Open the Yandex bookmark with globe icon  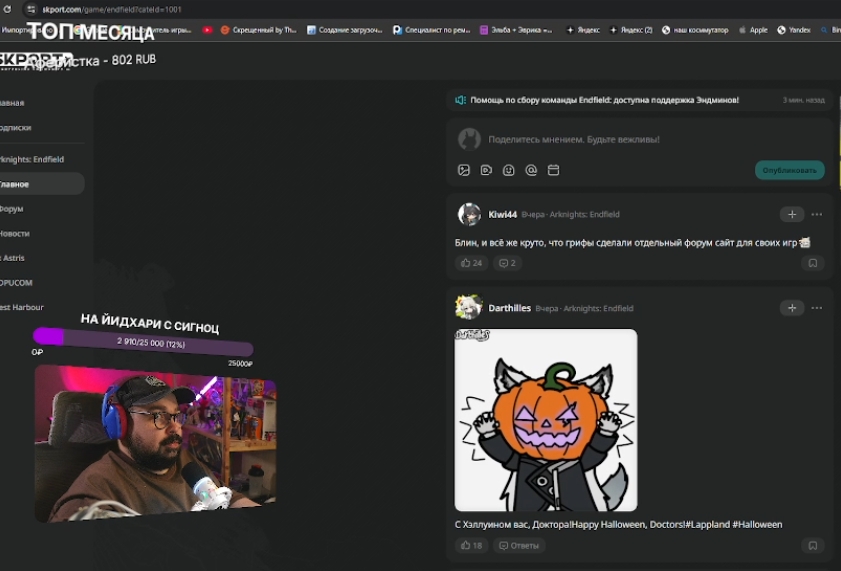(794, 30)
